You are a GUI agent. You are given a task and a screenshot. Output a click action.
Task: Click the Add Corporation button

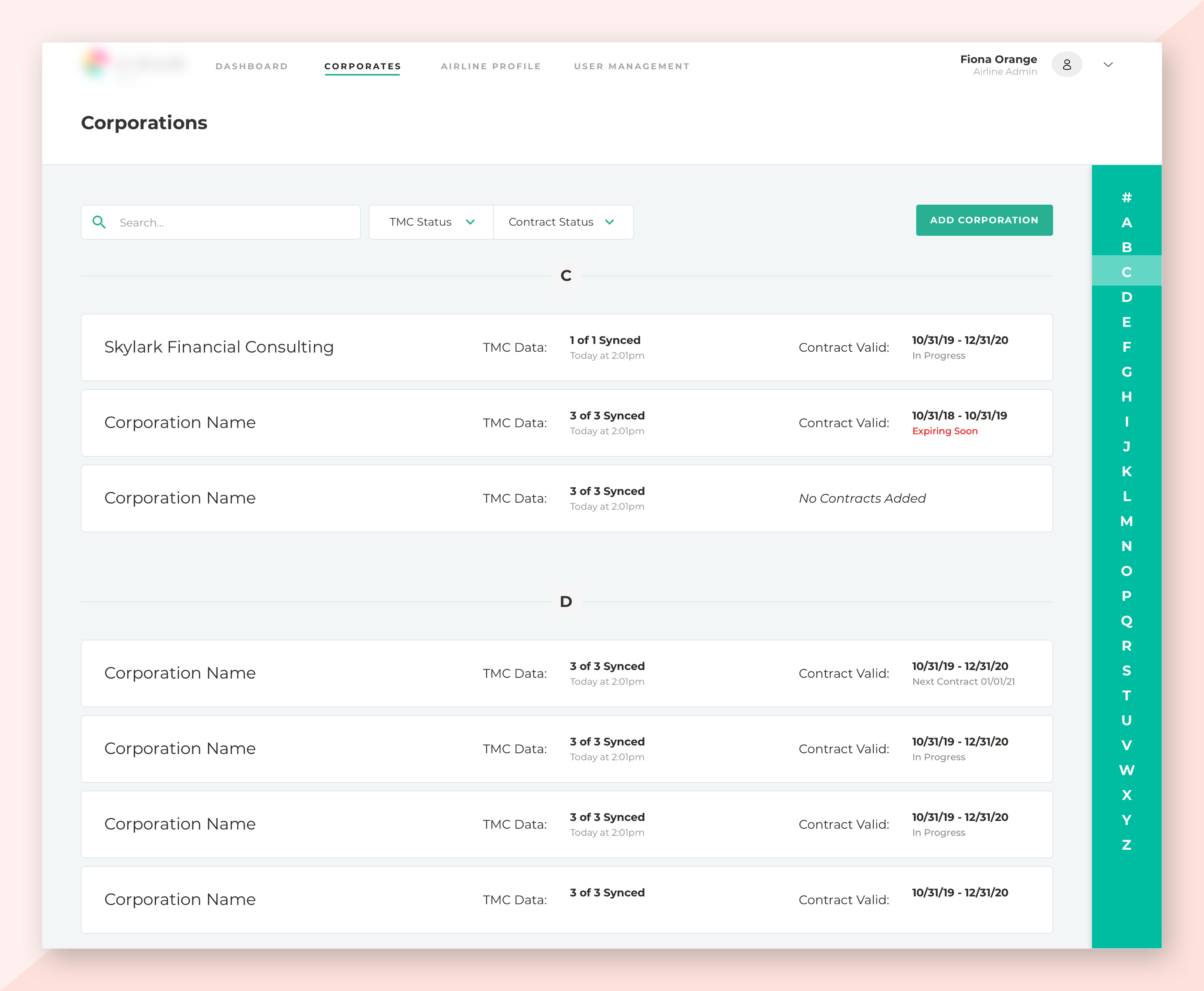(x=984, y=220)
